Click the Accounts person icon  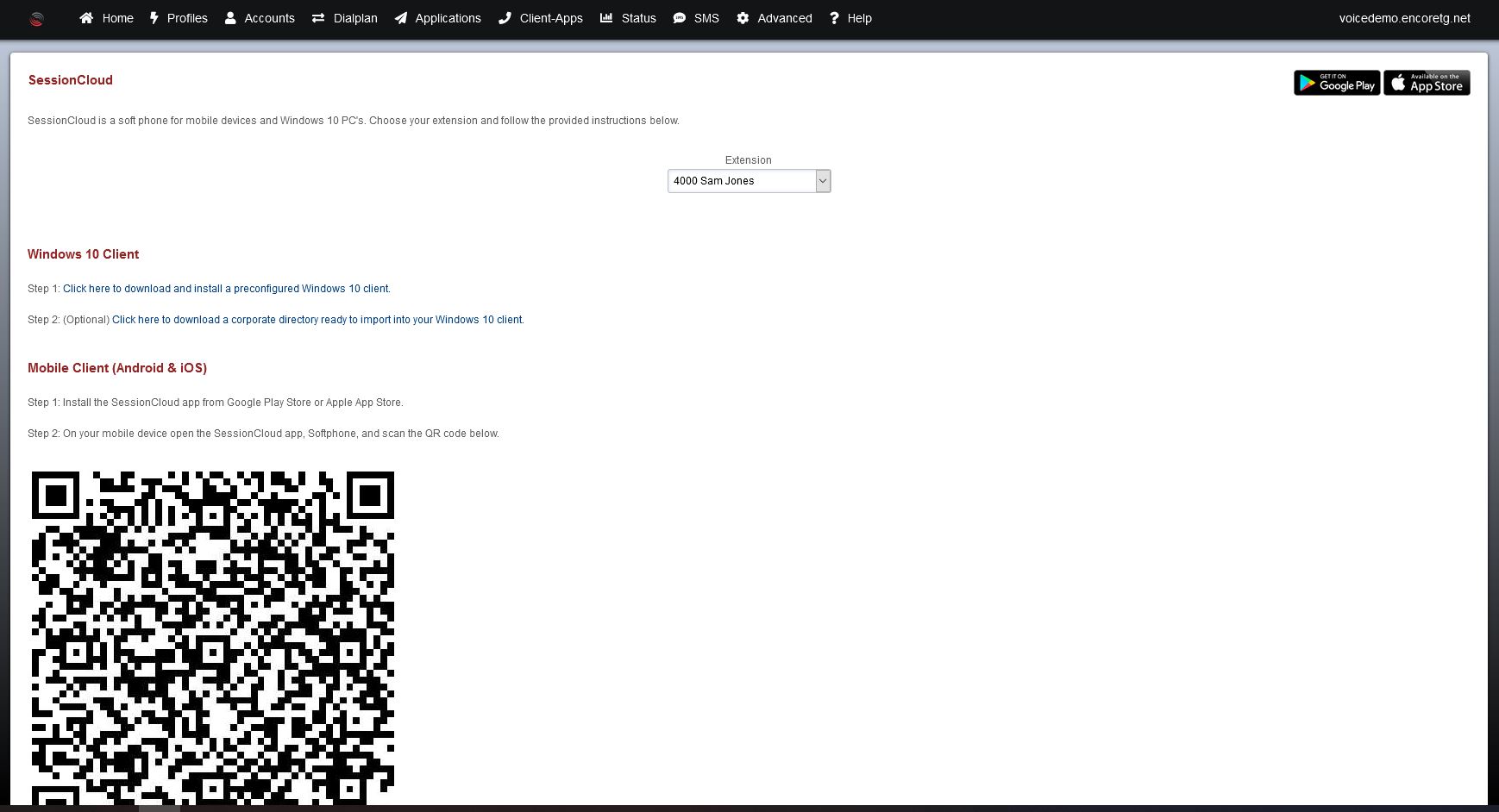click(x=230, y=18)
